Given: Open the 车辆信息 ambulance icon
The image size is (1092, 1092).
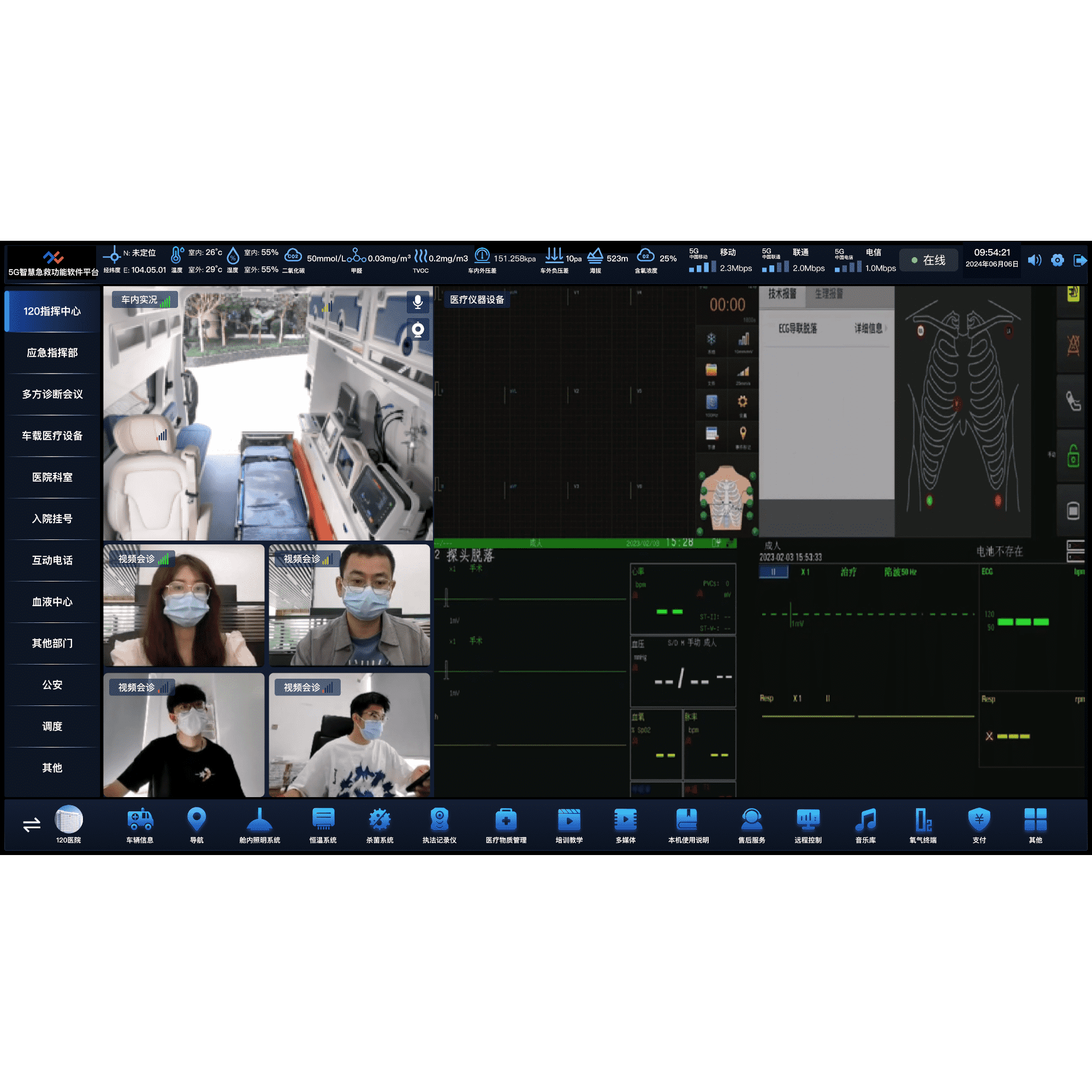Looking at the screenshot, I should [x=140, y=820].
